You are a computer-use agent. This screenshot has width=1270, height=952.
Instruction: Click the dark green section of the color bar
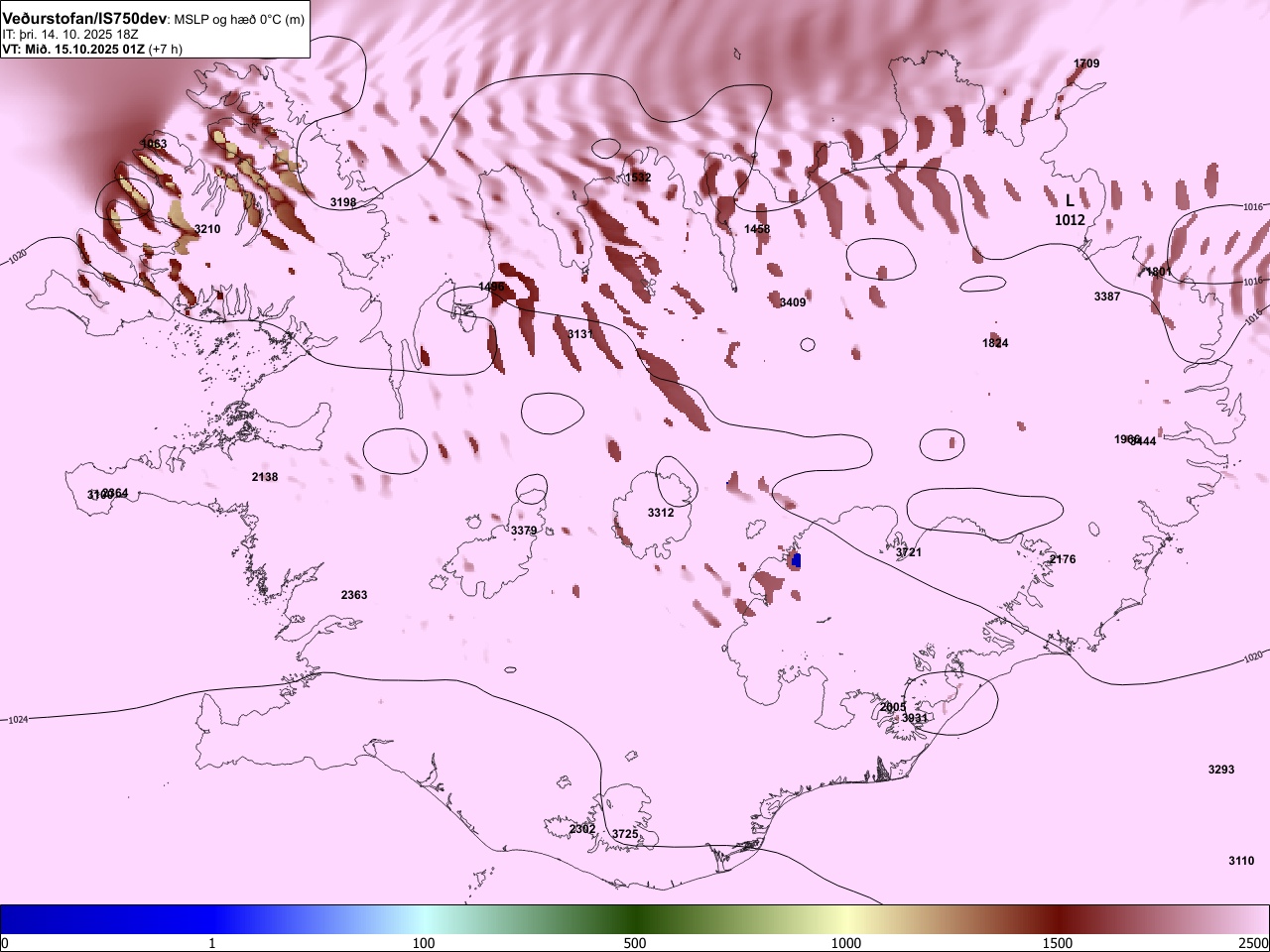pyautogui.click(x=635, y=919)
